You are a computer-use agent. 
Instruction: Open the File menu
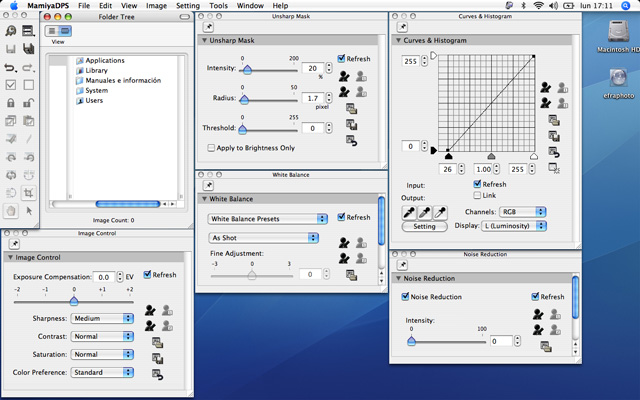(84, 6)
